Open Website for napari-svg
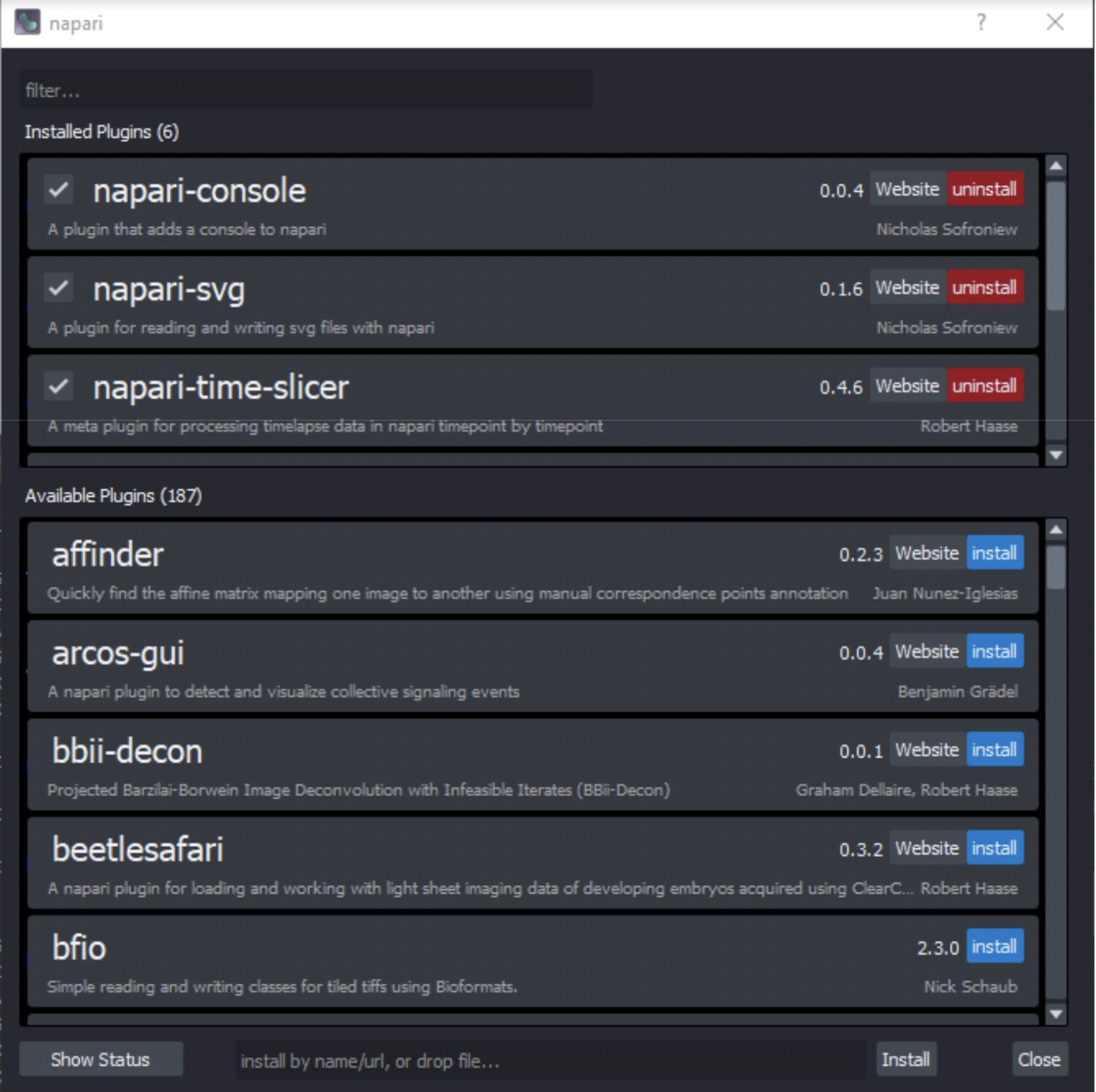The height and width of the screenshot is (1092, 1096). pos(908,287)
